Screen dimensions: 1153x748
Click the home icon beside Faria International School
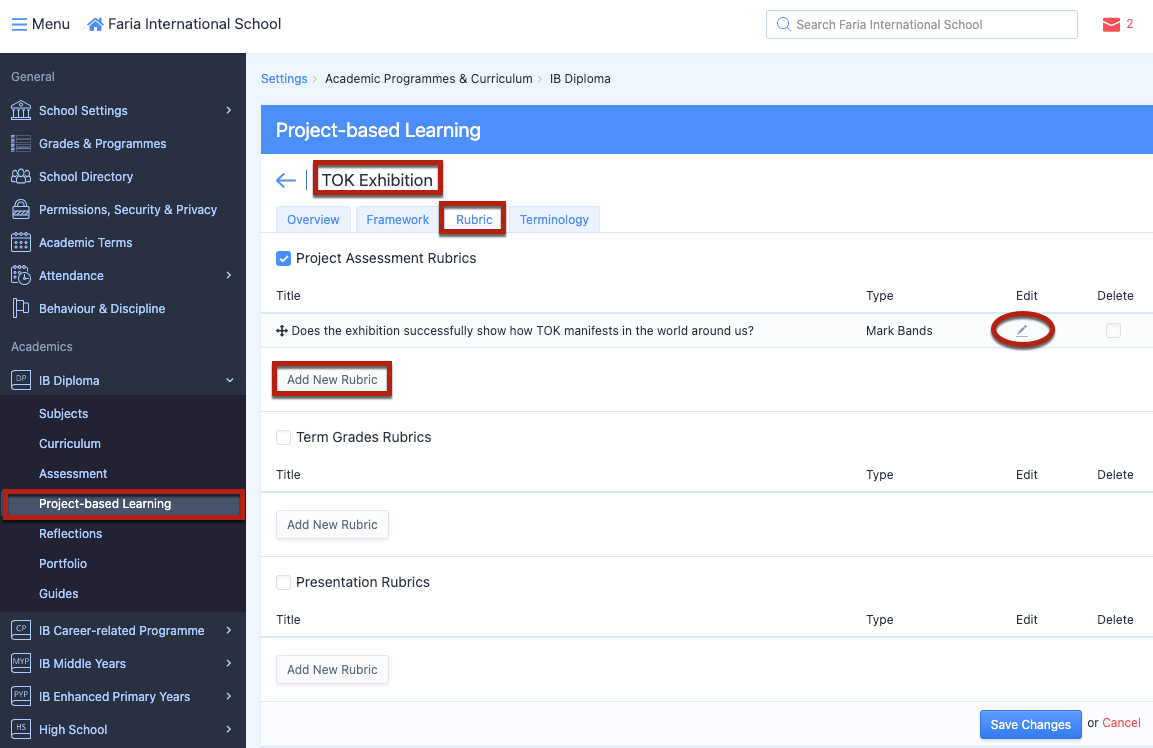point(95,24)
